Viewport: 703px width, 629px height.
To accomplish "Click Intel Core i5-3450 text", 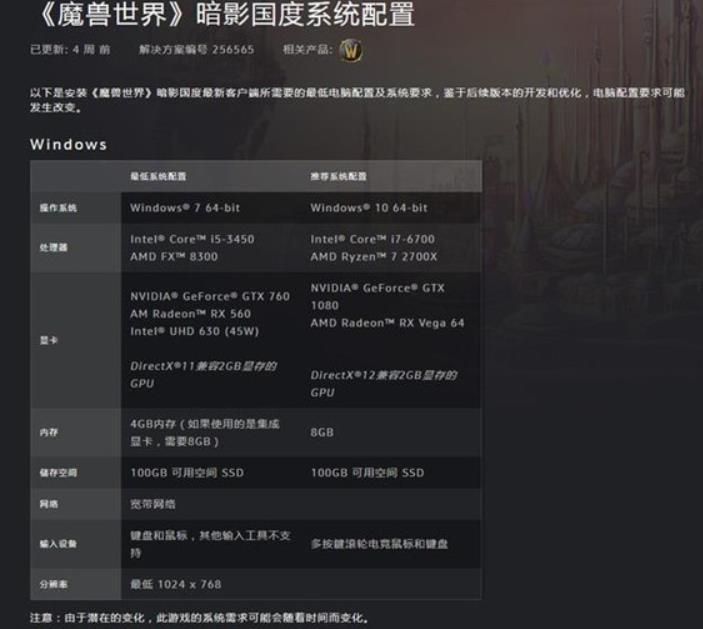I will 192,239.
